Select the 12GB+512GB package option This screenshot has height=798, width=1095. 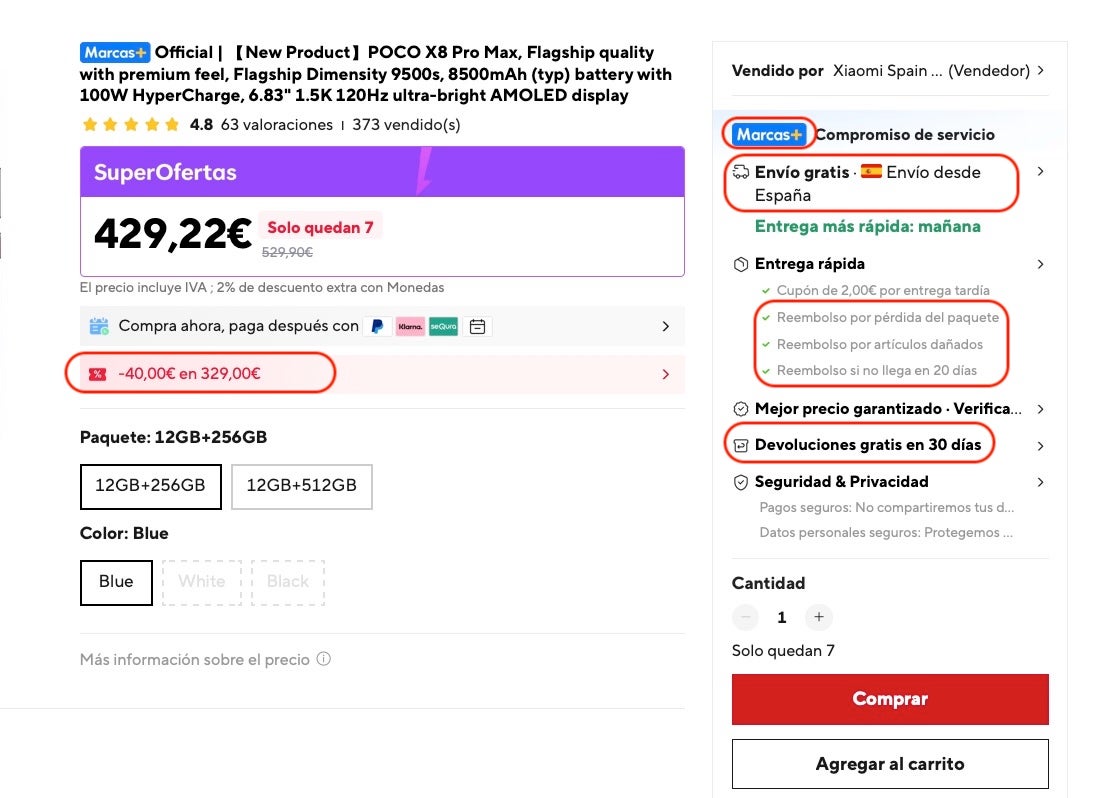303,487
